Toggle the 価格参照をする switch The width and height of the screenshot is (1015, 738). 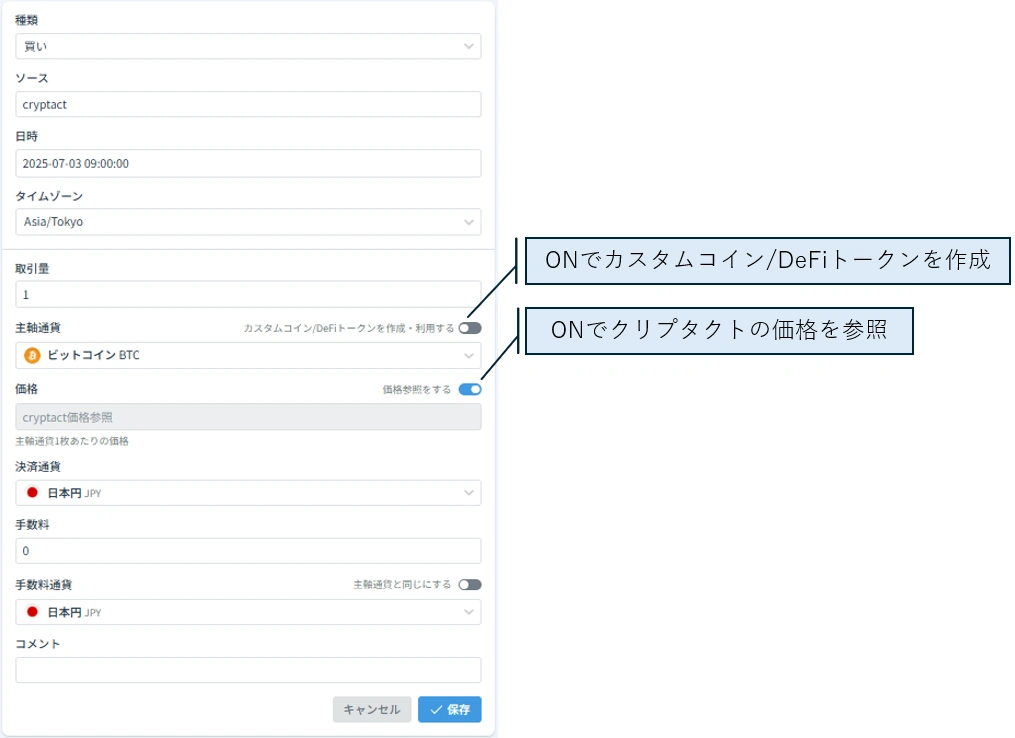tap(470, 389)
